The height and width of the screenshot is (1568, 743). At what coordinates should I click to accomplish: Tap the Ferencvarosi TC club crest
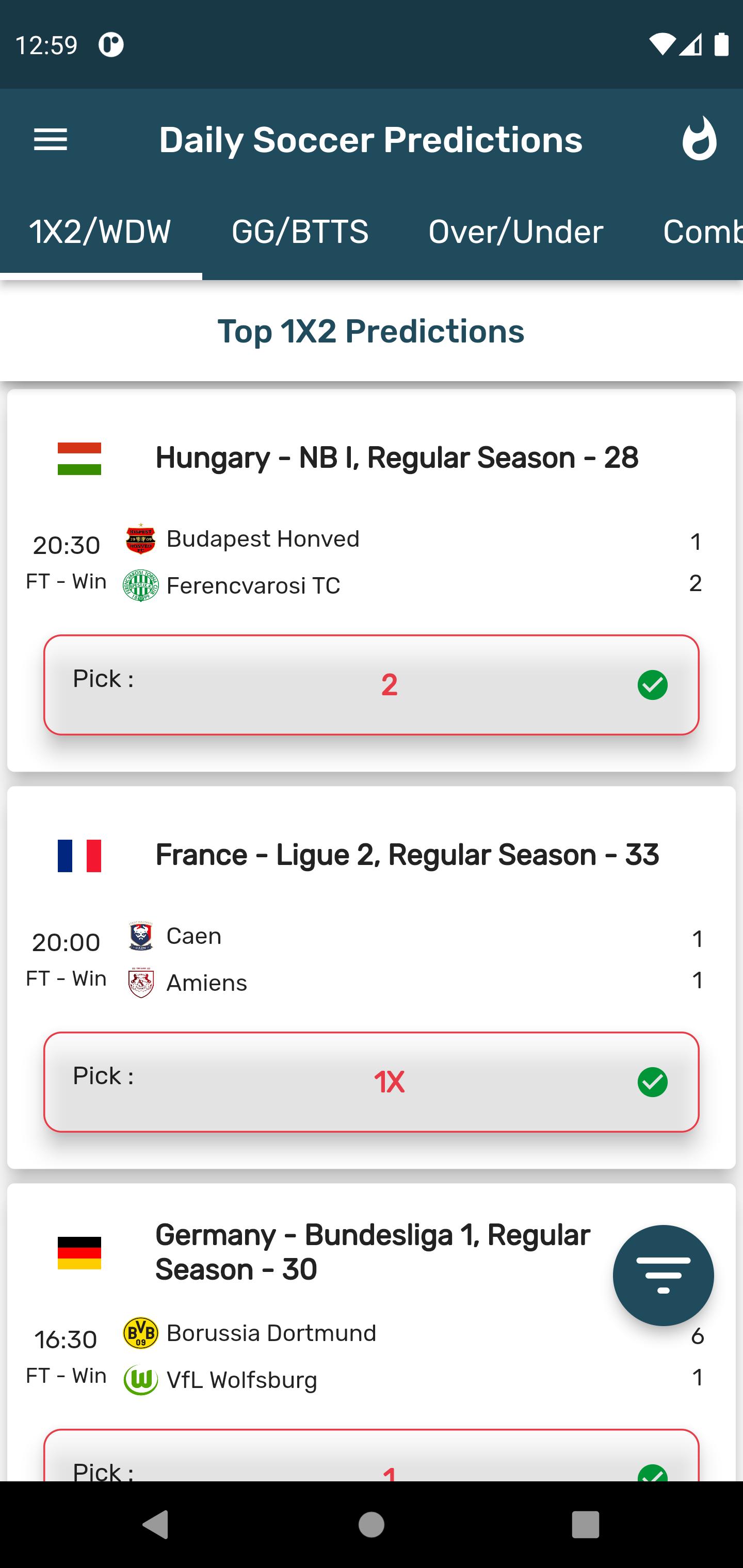tap(141, 585)
